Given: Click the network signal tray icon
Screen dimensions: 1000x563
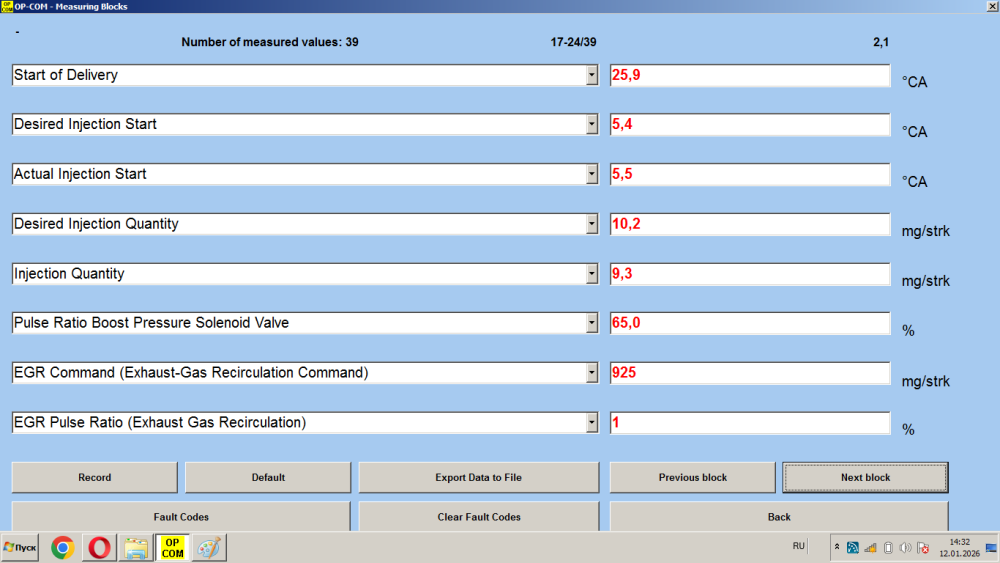Looking at the screenshot, I should [x=870, y=547].
